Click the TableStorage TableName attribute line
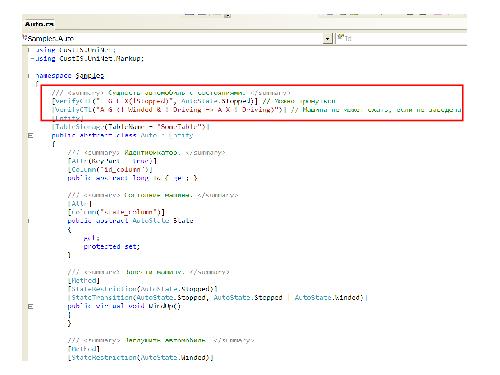This screenshot has width=500, height=375. point(130,127)
